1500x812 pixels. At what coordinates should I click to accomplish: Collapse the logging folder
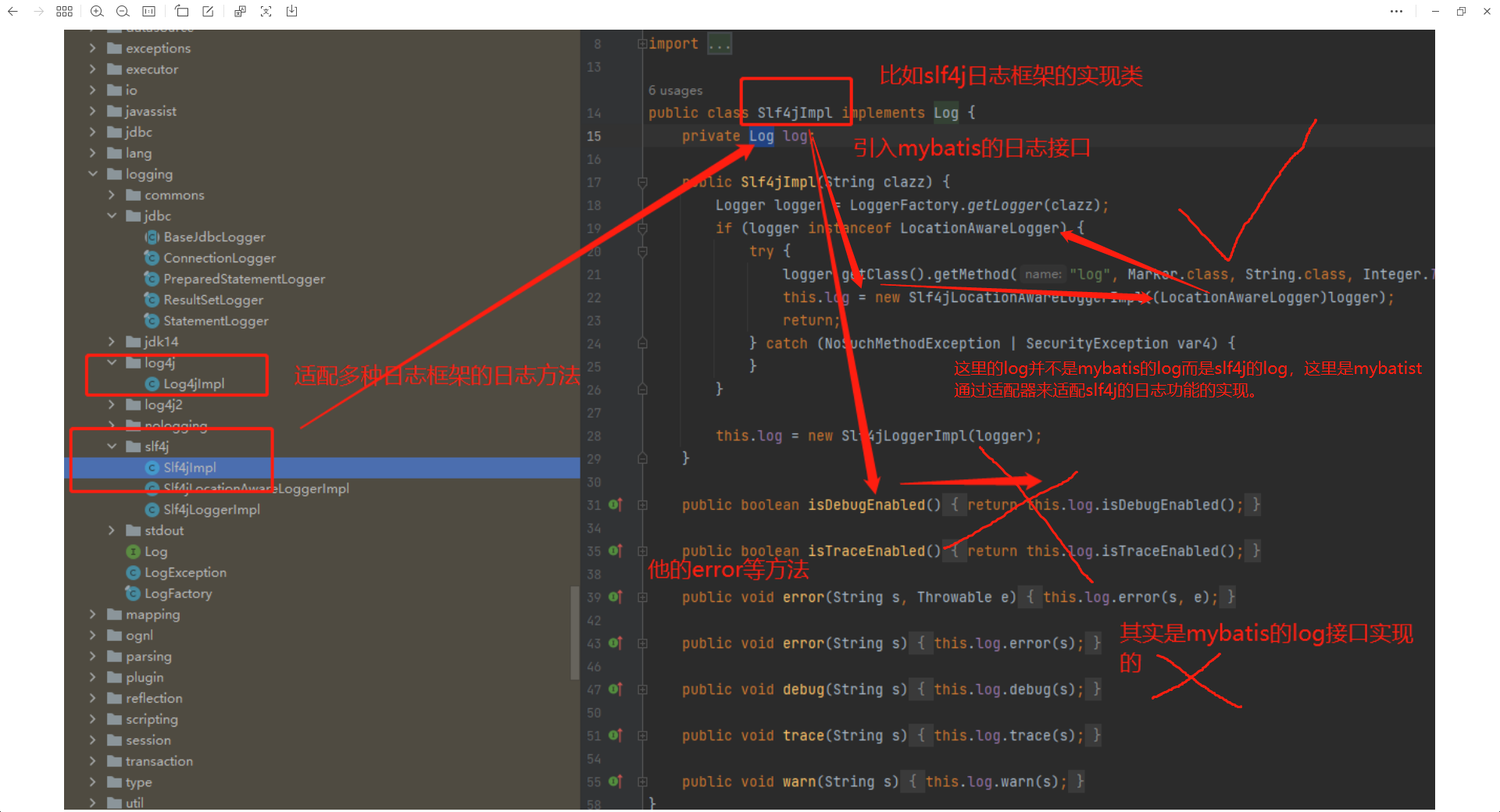click(x=93, y=174)
